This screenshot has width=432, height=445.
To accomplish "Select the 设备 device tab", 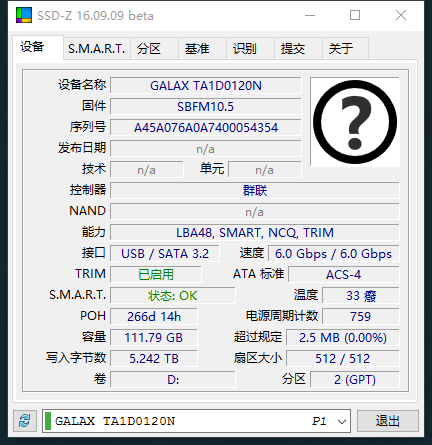I will (x=38, y=47).
